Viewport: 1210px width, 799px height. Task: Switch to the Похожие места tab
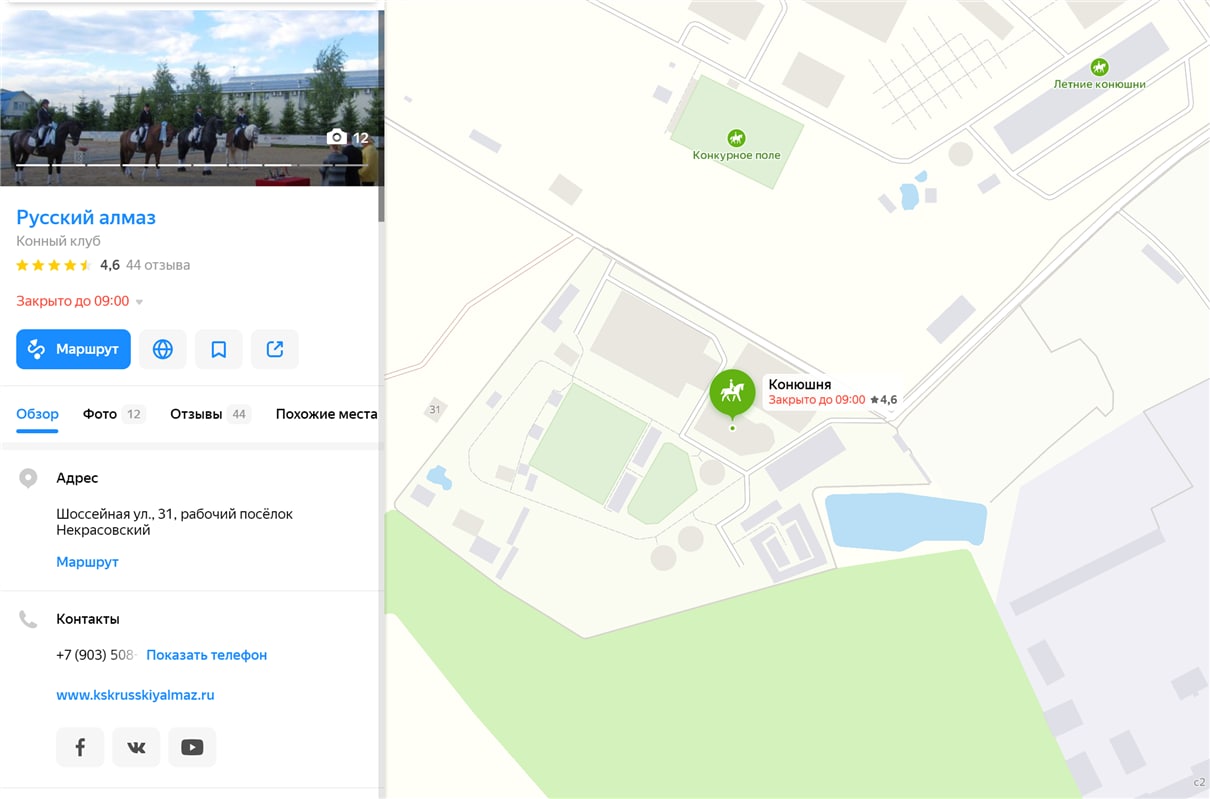click(327, 414)
